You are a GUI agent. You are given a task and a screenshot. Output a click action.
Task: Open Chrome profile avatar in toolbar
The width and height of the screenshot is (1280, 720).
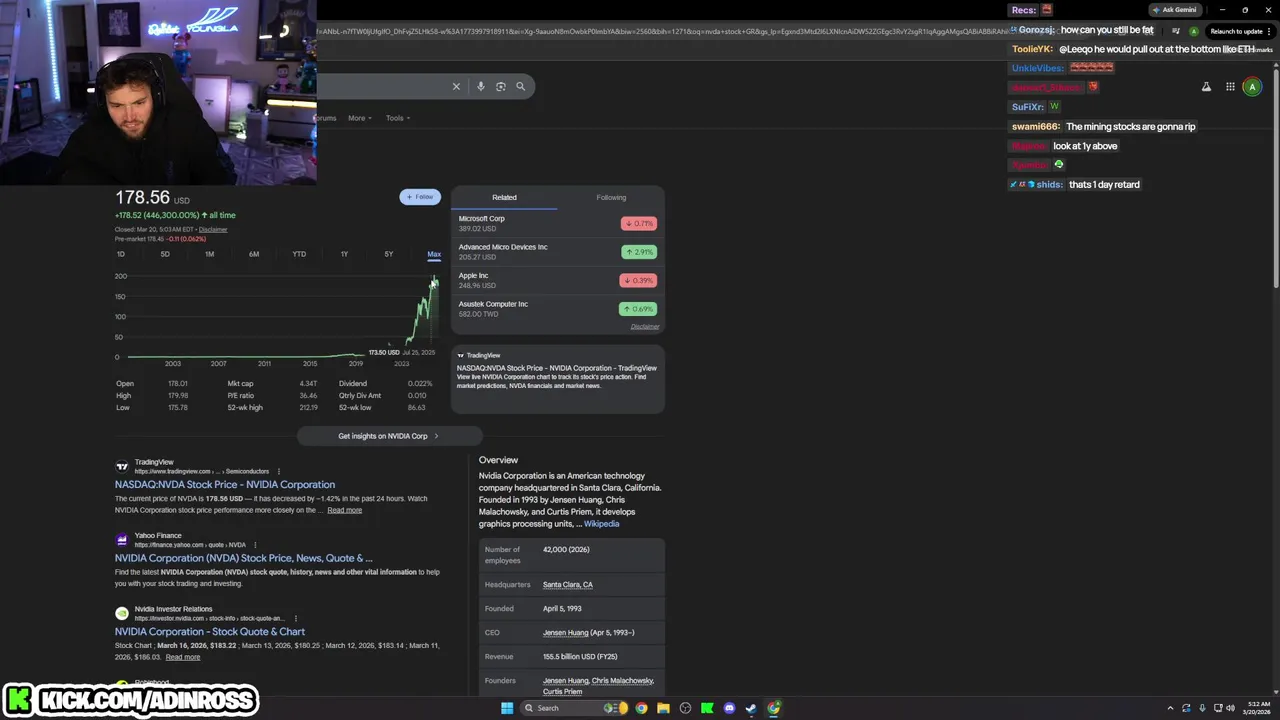click(1193, 31)
